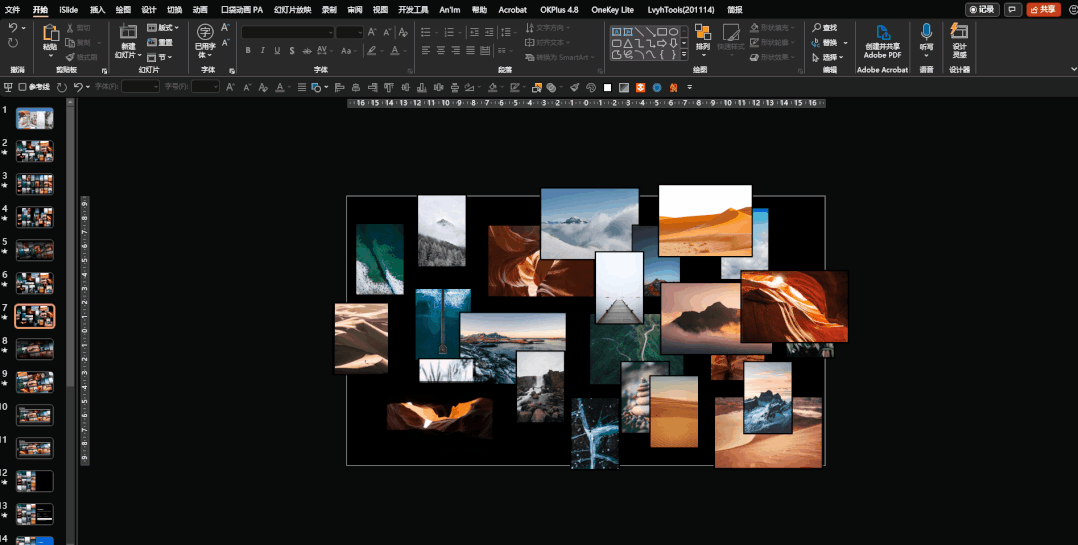Open the 已用字体 used fonts tool
This screenshot has width=1078, height=545.
(205, 41)
